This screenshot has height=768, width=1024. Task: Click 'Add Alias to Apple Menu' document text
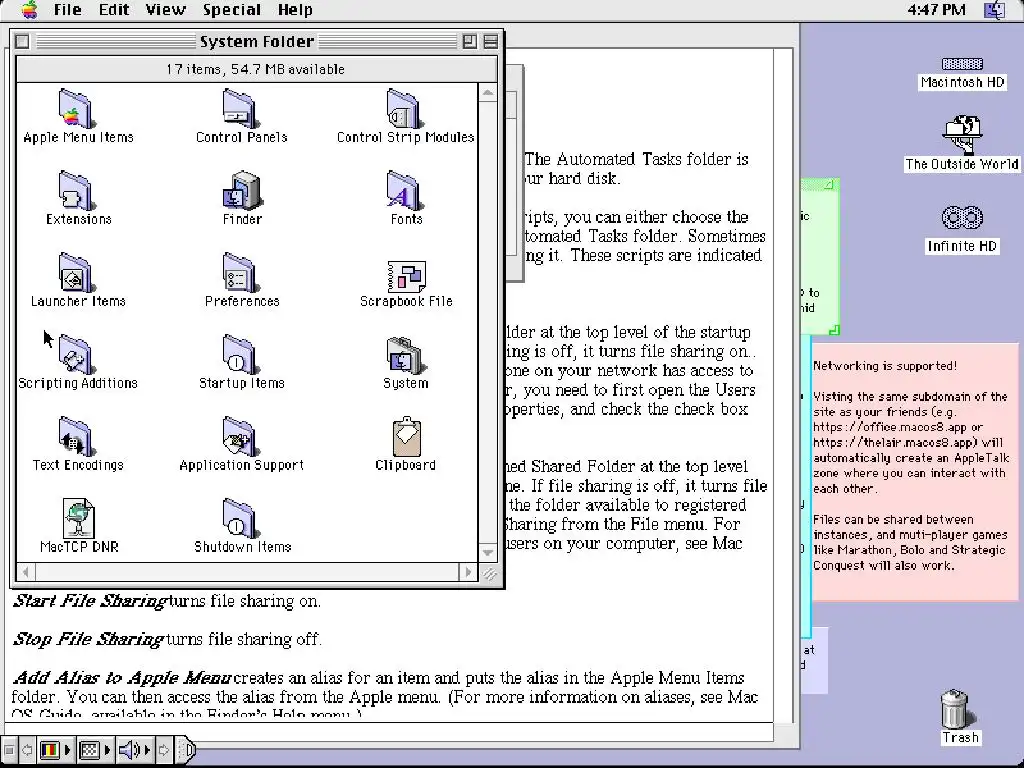pos(122,677)
